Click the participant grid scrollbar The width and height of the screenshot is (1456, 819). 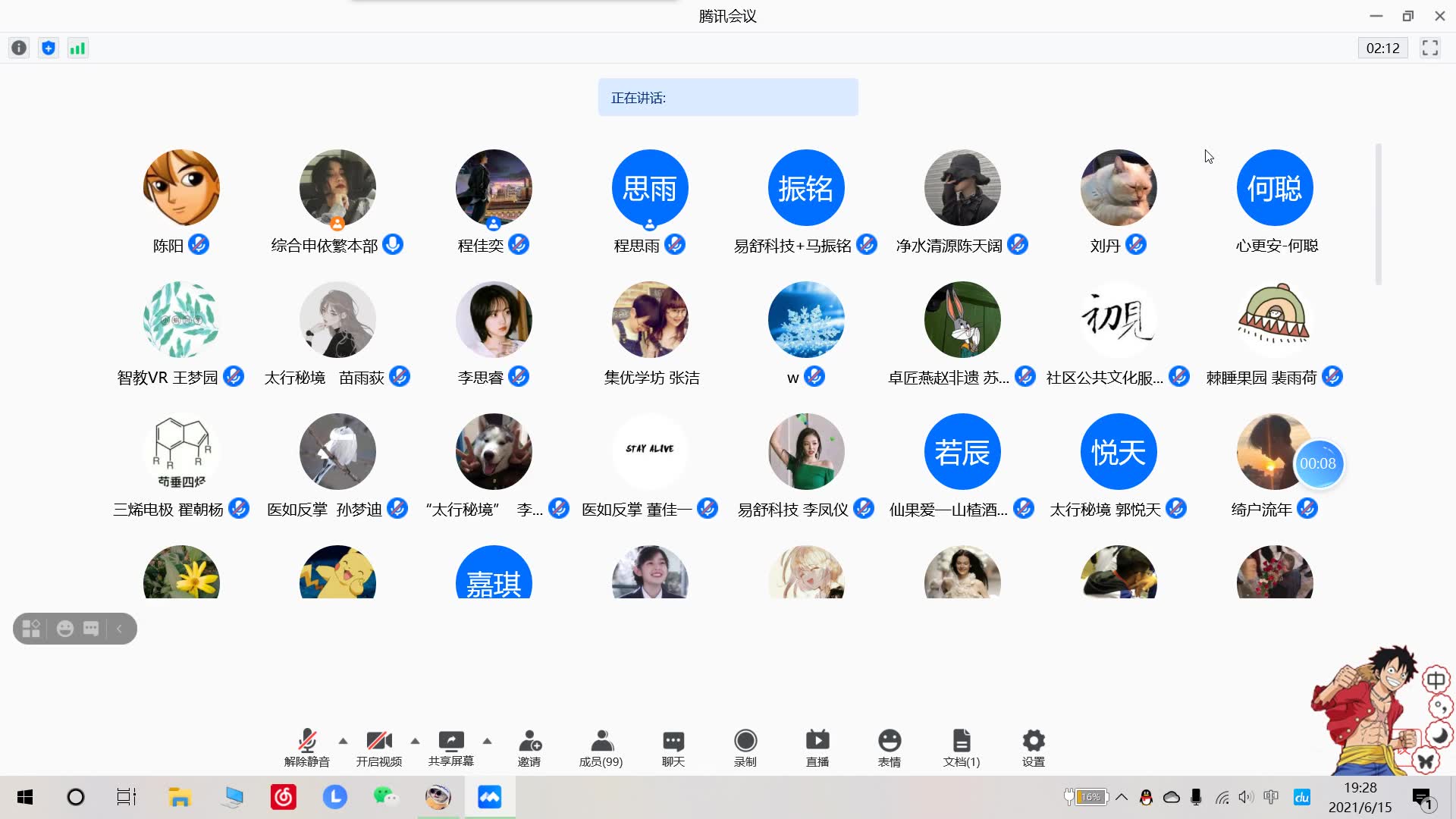(x=1378, y=214)
